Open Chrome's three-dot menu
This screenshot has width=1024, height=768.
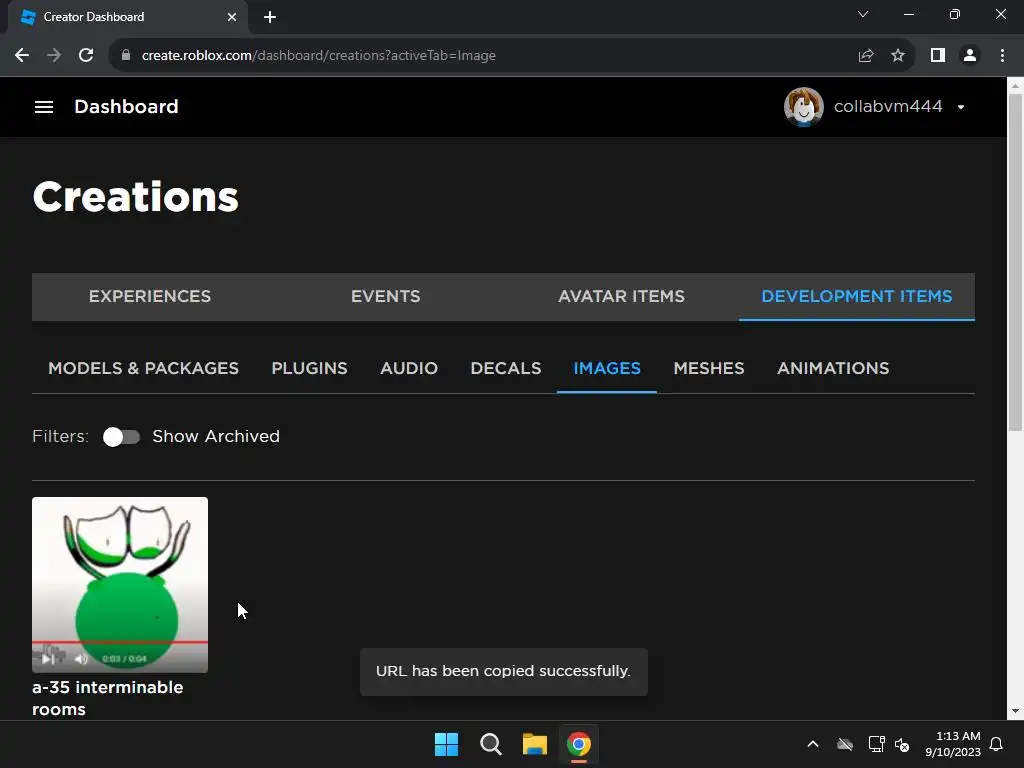[x=1002, y=56]
